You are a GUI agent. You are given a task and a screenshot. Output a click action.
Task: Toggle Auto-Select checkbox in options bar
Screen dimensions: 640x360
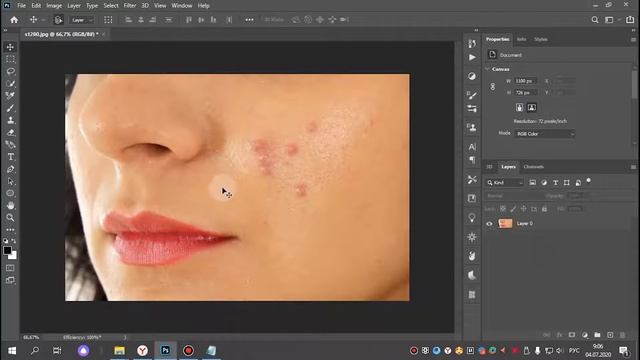(58, 20)
